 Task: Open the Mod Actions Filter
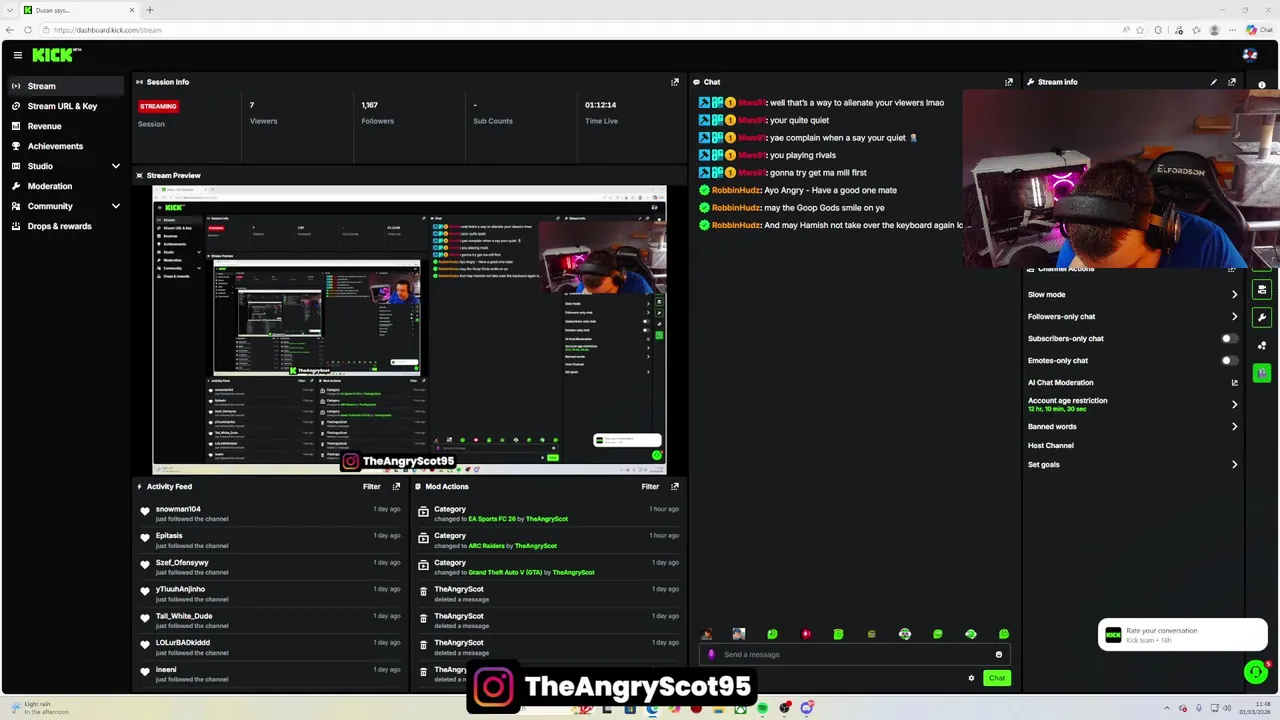coord(650,487)
